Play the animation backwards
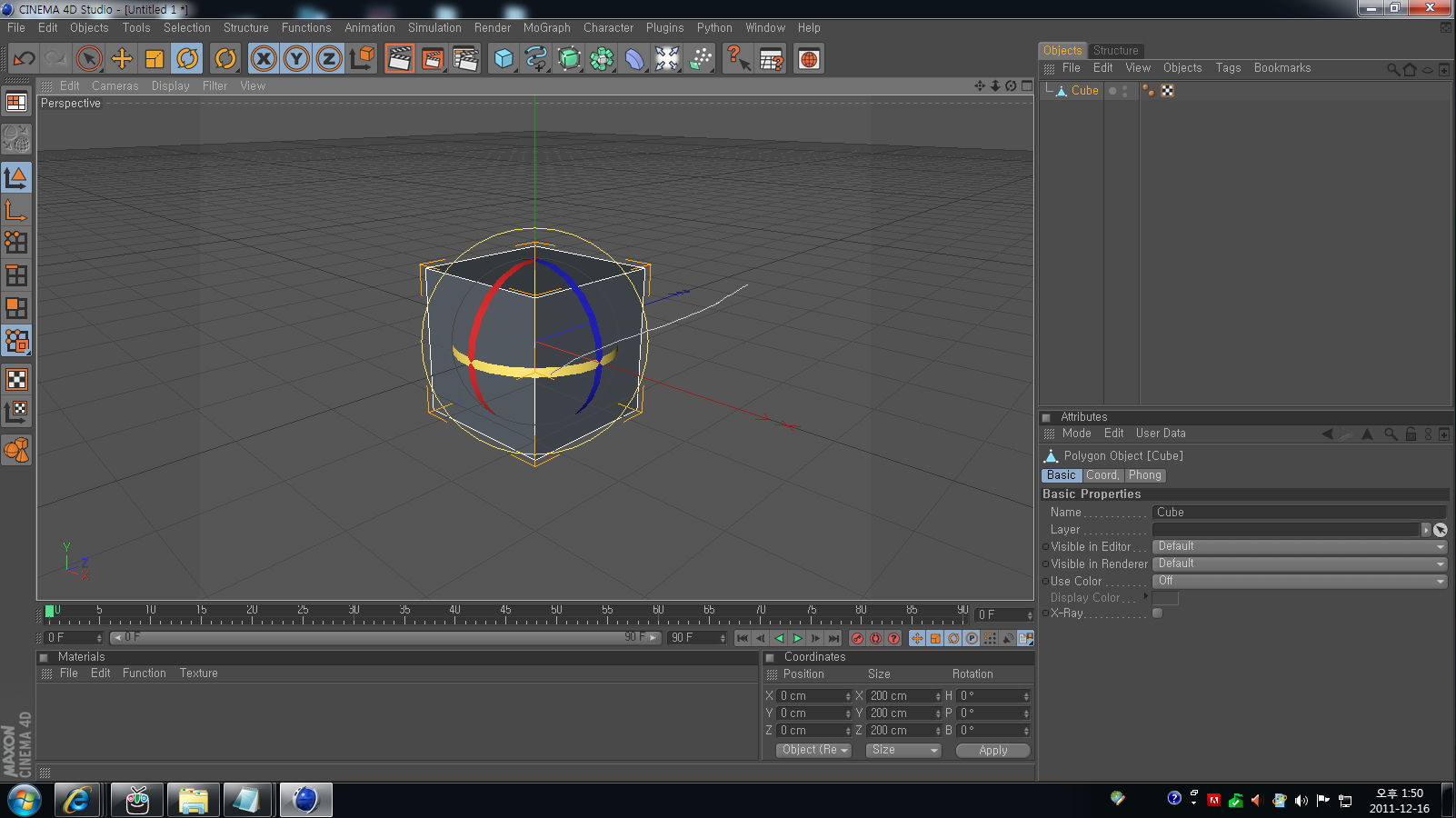 click(x=779, y=639)
